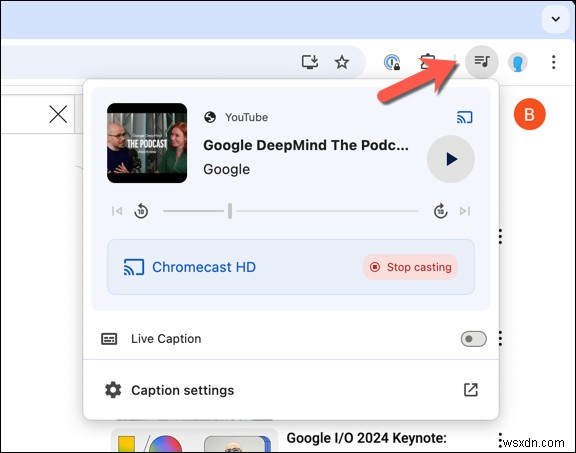Open the password manager extension icon

point(392,62)
